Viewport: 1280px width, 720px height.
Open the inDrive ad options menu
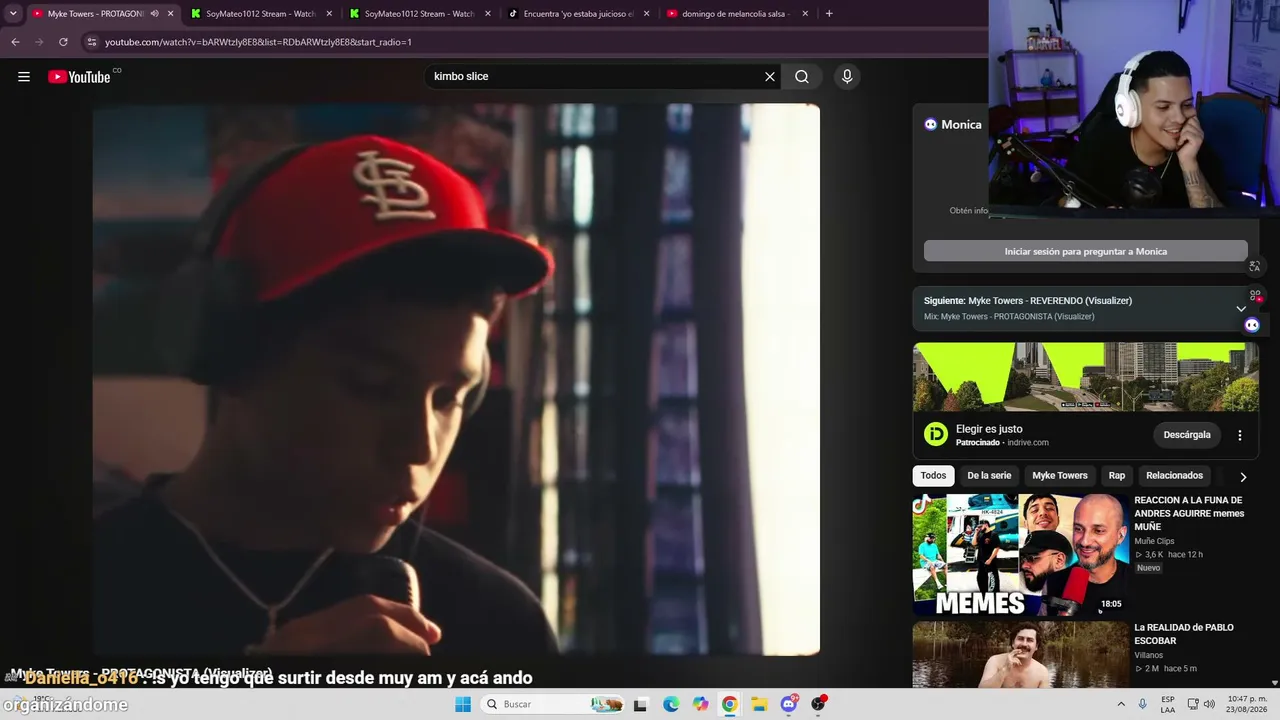[1240, 435]
